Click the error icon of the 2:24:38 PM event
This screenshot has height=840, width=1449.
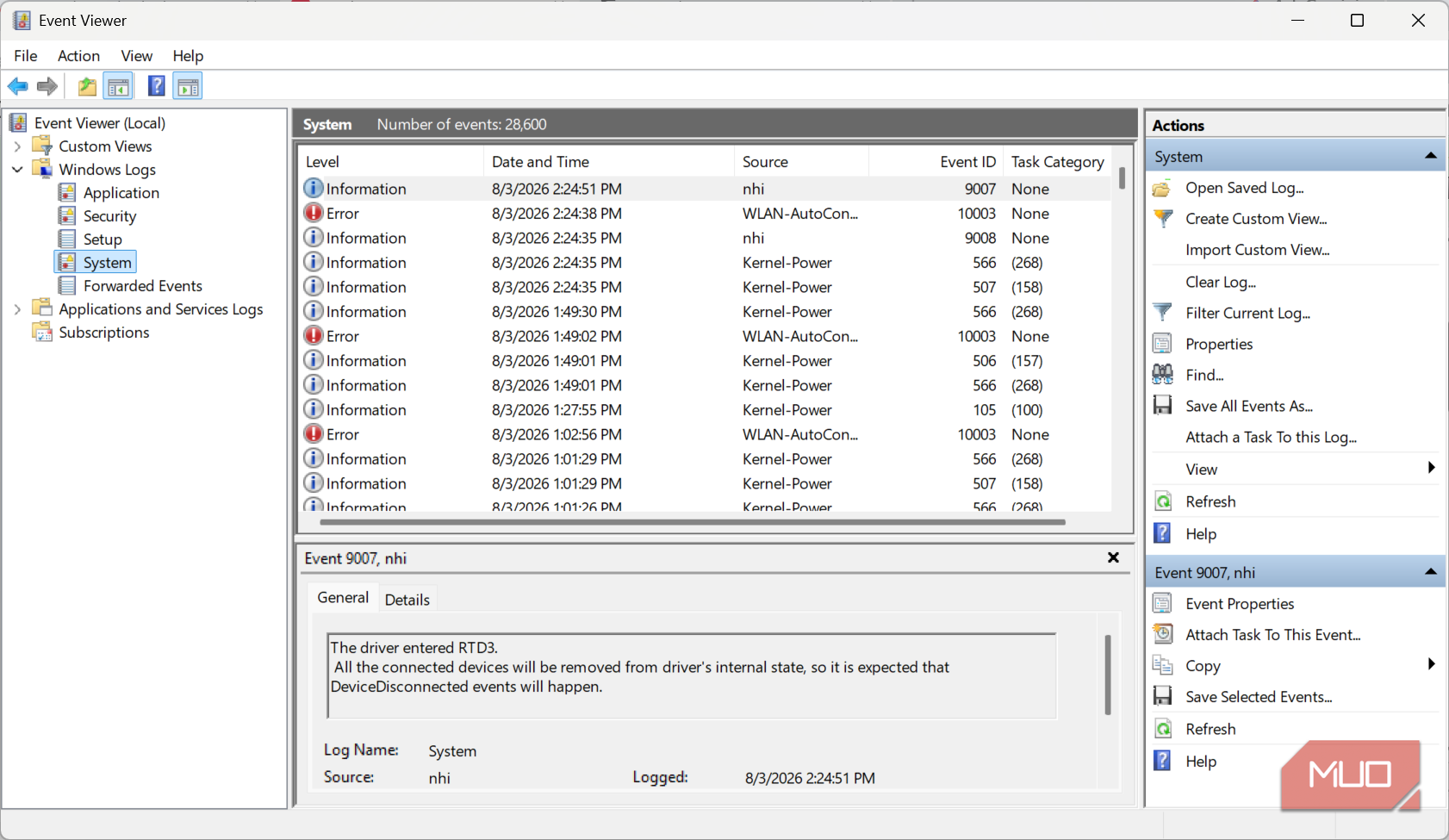pos(314,214)
